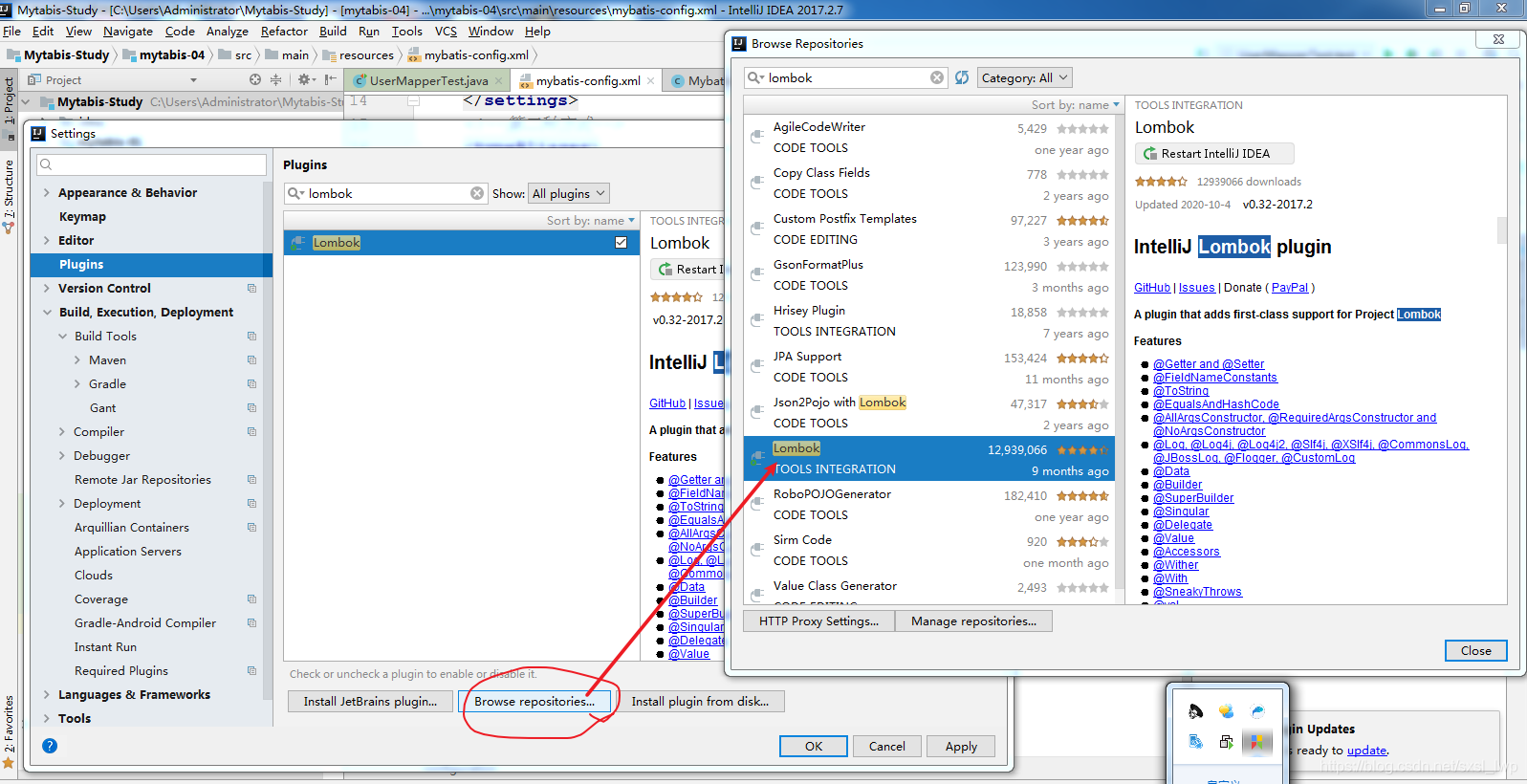Collapse the Build Tools node
The height and width of the screenshot is (784, 1527).
[62, 336]
